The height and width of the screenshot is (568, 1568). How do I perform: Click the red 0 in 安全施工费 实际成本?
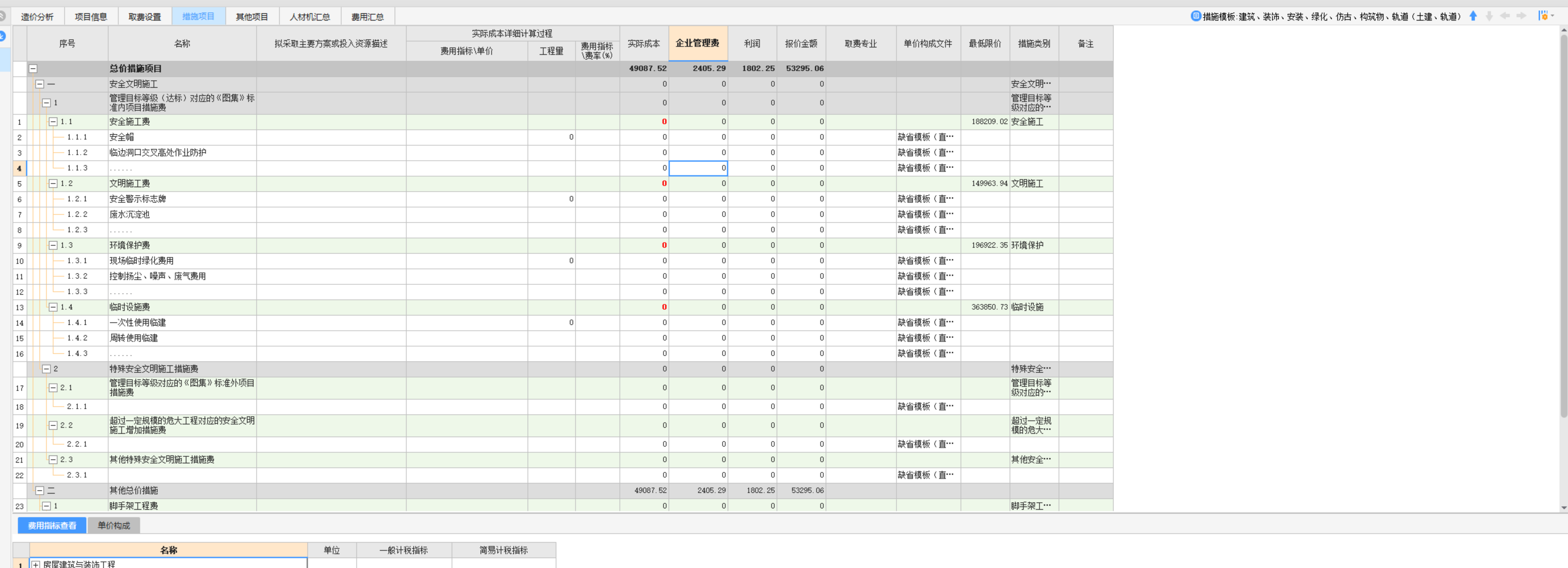(664, 121)
